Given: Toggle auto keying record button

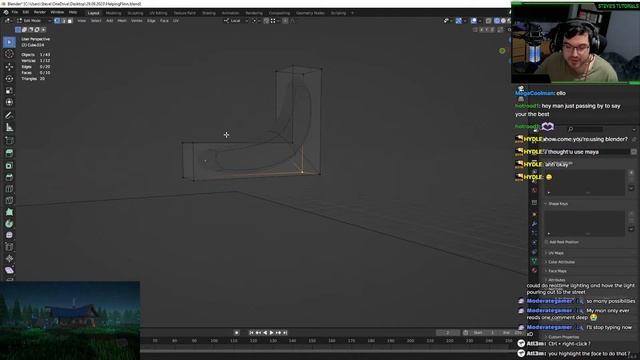Looking at the screenshot, I should [x=237, y=333].
